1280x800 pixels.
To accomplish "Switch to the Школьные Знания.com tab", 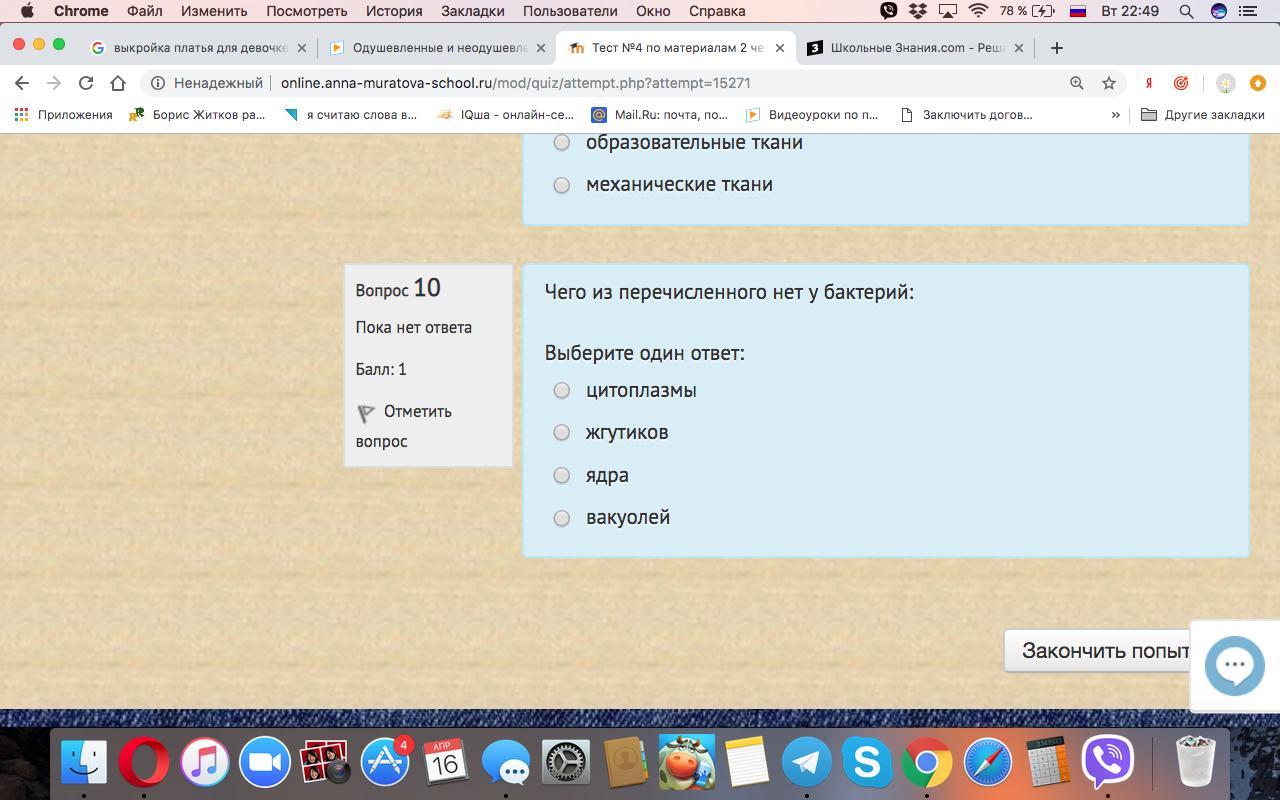I will [917, 48].
